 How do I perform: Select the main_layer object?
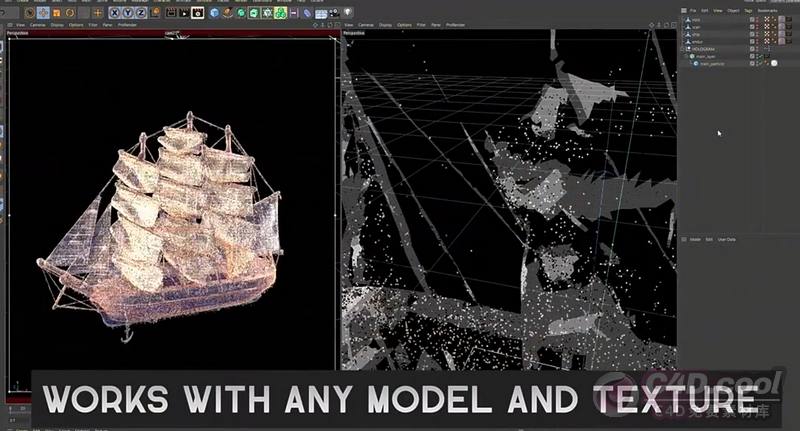(x=706, y=56)
